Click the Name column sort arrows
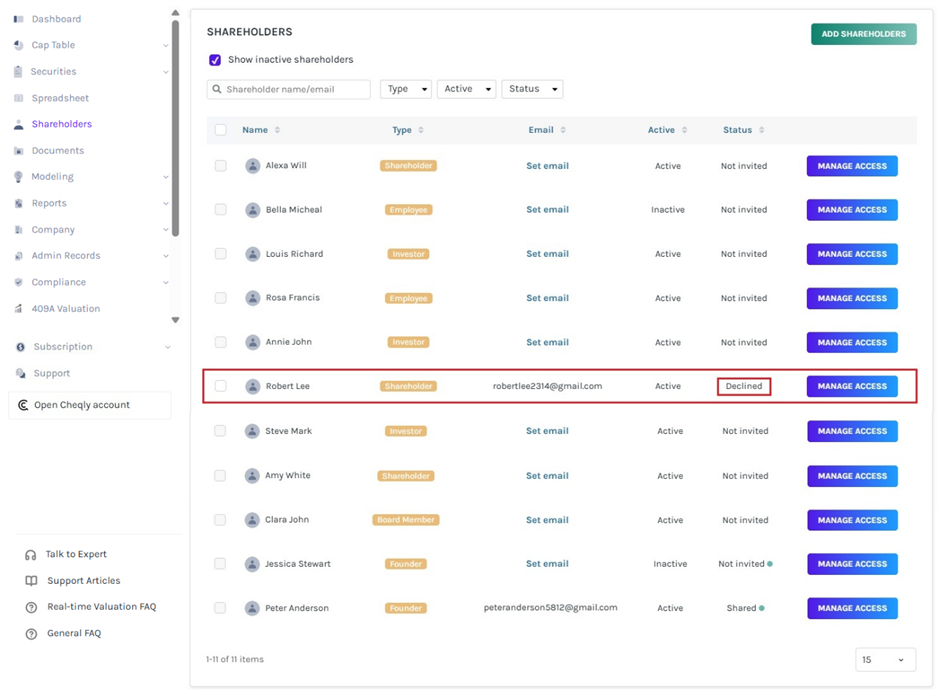 click(x=277, y=130)
